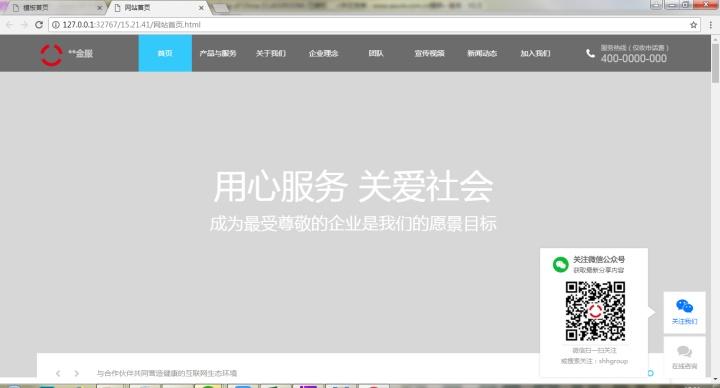Select 企业理念 in the navigation bar
This screenshot has width=720, height=388.
click(x=323, y=53)
